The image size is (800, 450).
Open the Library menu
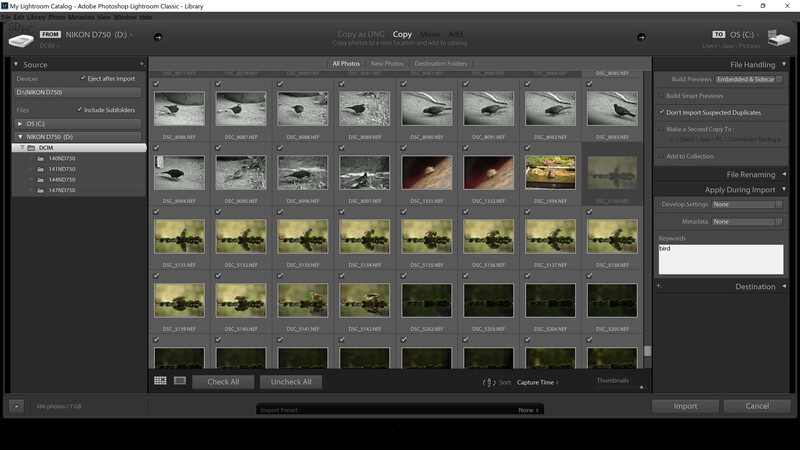click(36, 17)
